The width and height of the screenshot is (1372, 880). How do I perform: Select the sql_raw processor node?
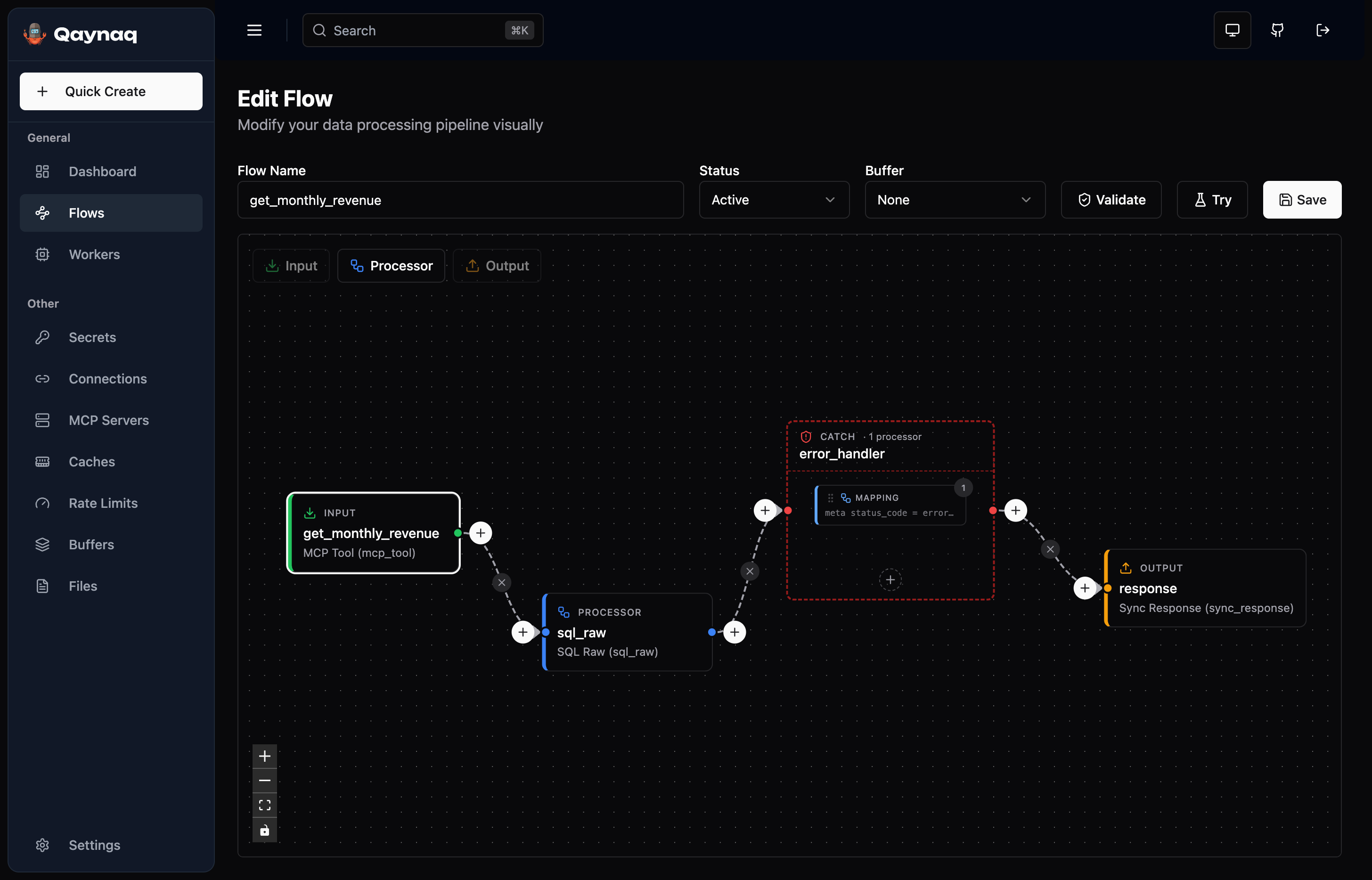pos(628,632)
